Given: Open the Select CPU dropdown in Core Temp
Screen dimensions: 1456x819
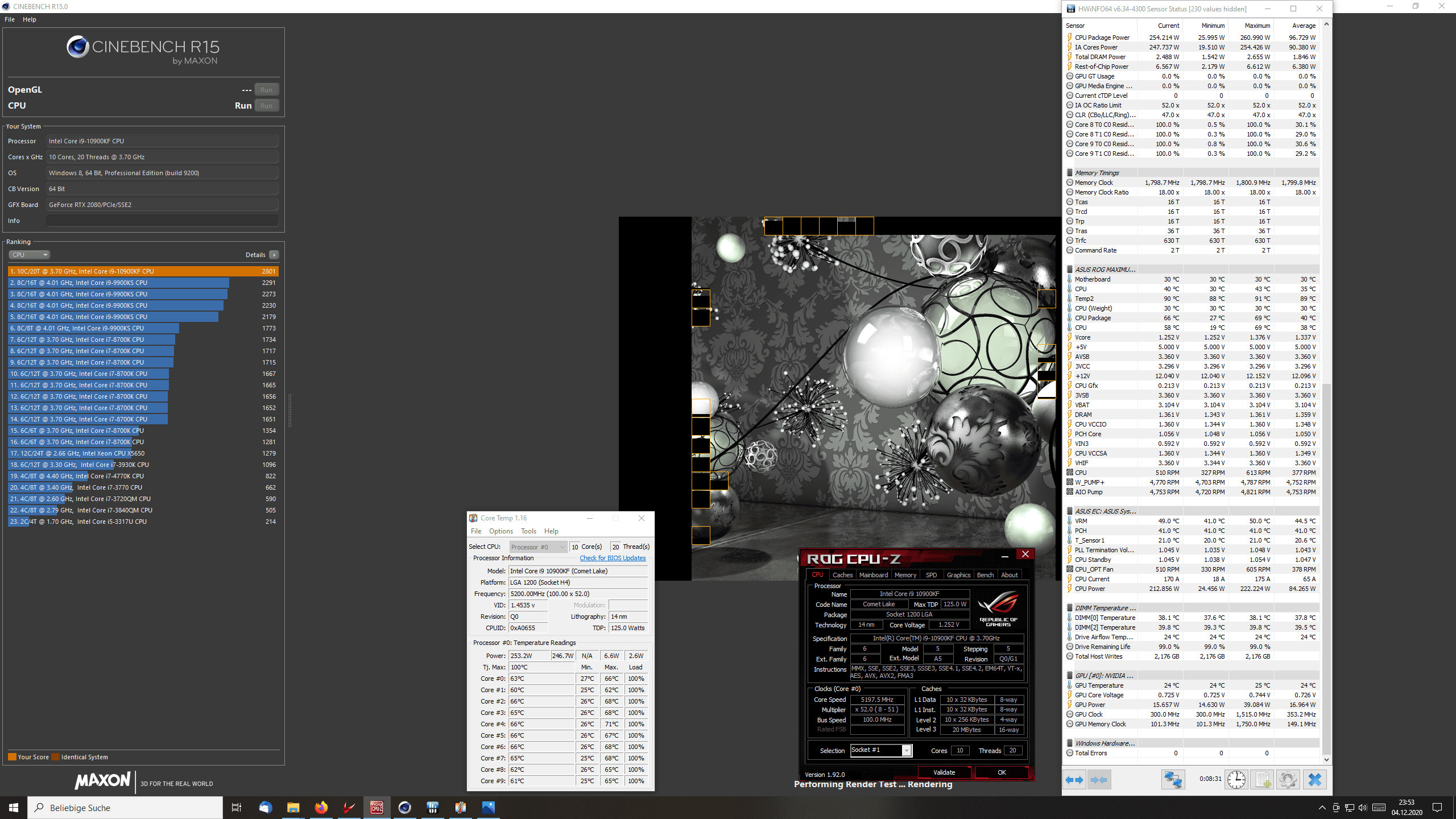Looking at the screenshot, I should pos(538,547).
